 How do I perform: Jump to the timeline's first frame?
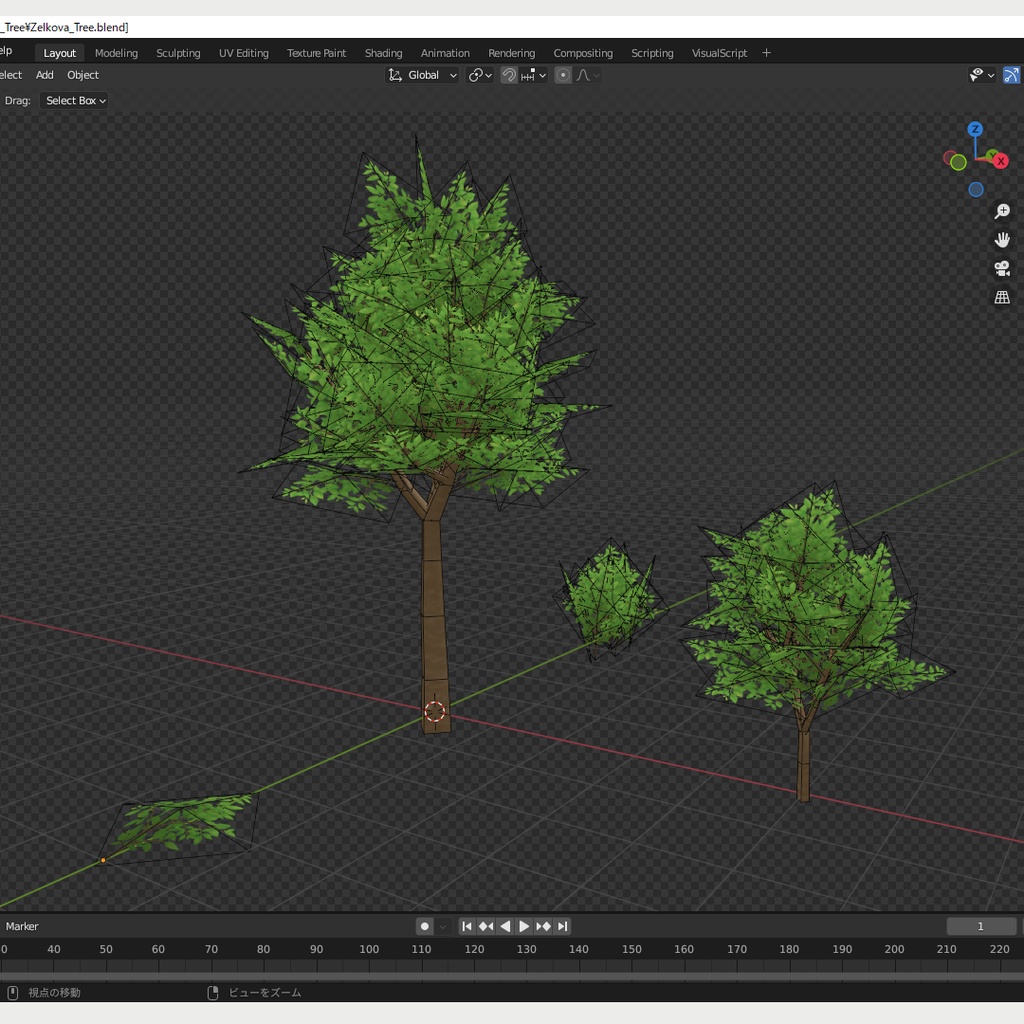(x=467, y=926)
